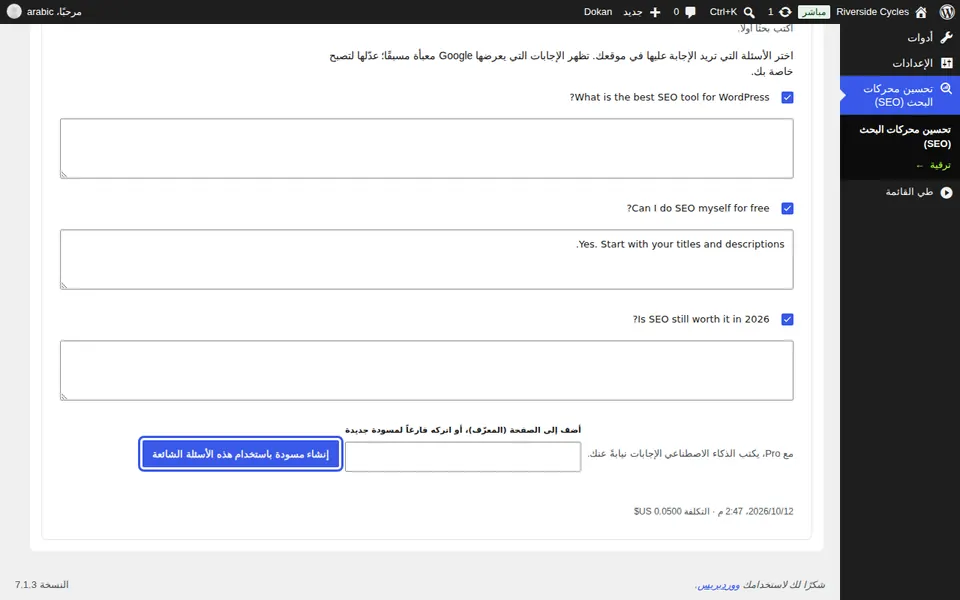The image size is (960, 600).
Task: Open Riverside Cycles site link
Action: pyautogui.click(x=872, y=12)
